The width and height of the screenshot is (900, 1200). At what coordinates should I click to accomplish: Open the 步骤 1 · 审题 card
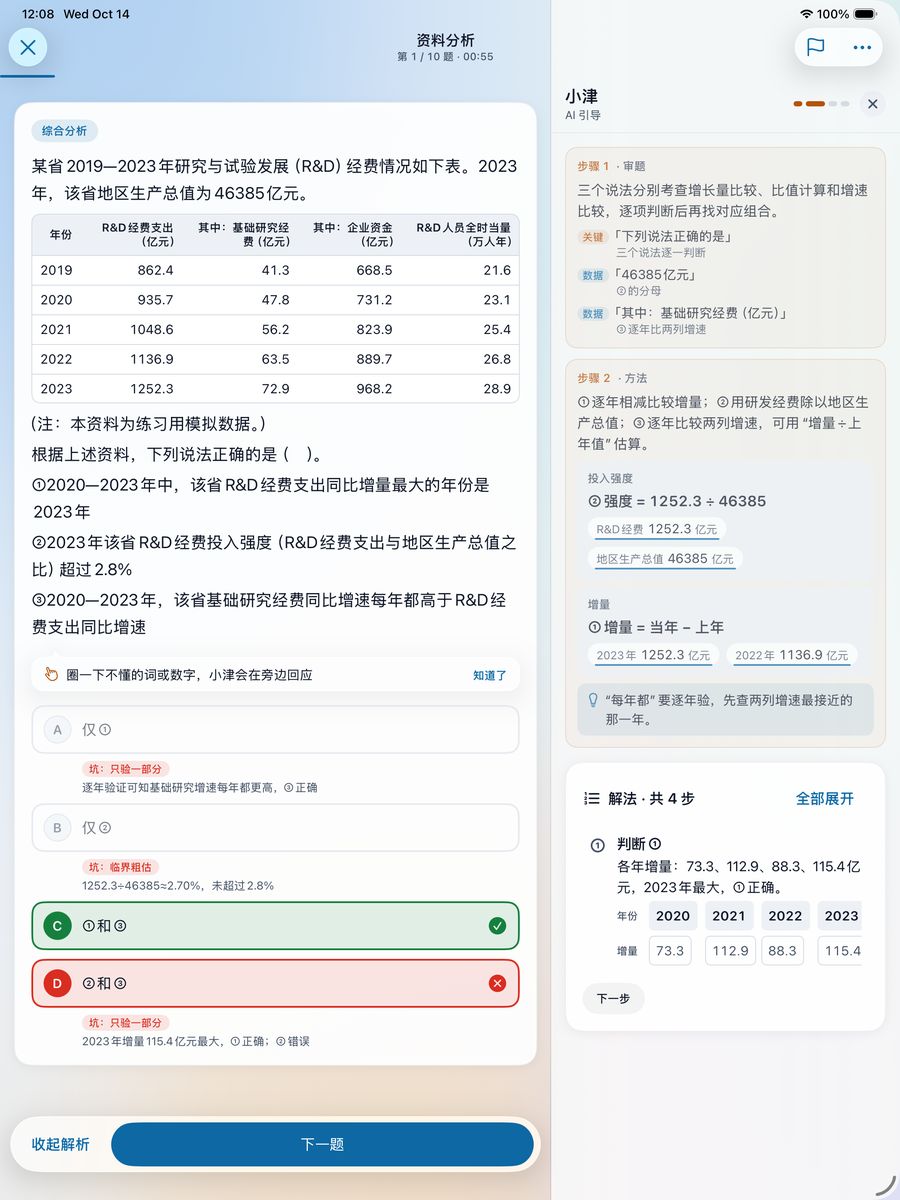(725, 249)
